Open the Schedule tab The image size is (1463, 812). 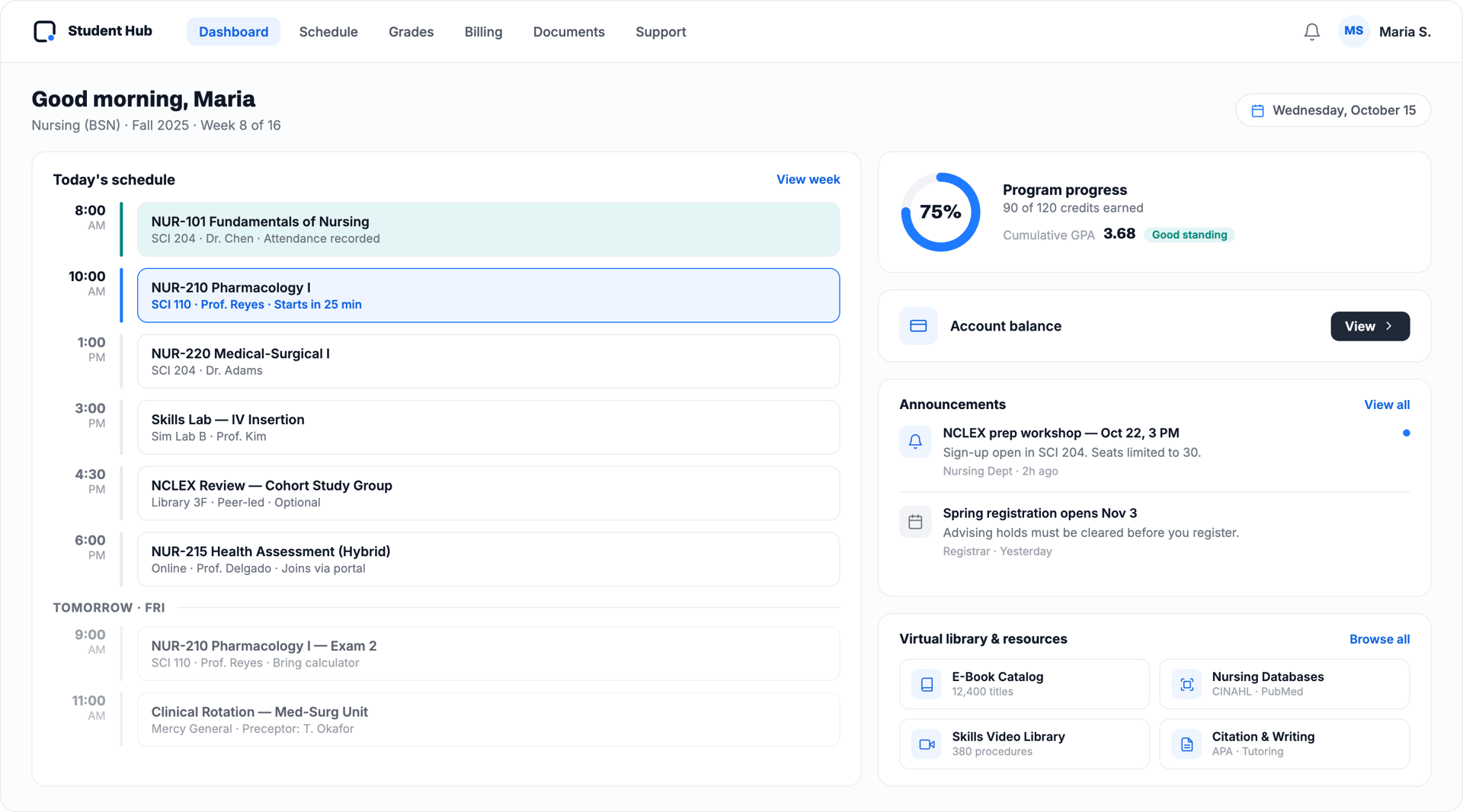328,32
